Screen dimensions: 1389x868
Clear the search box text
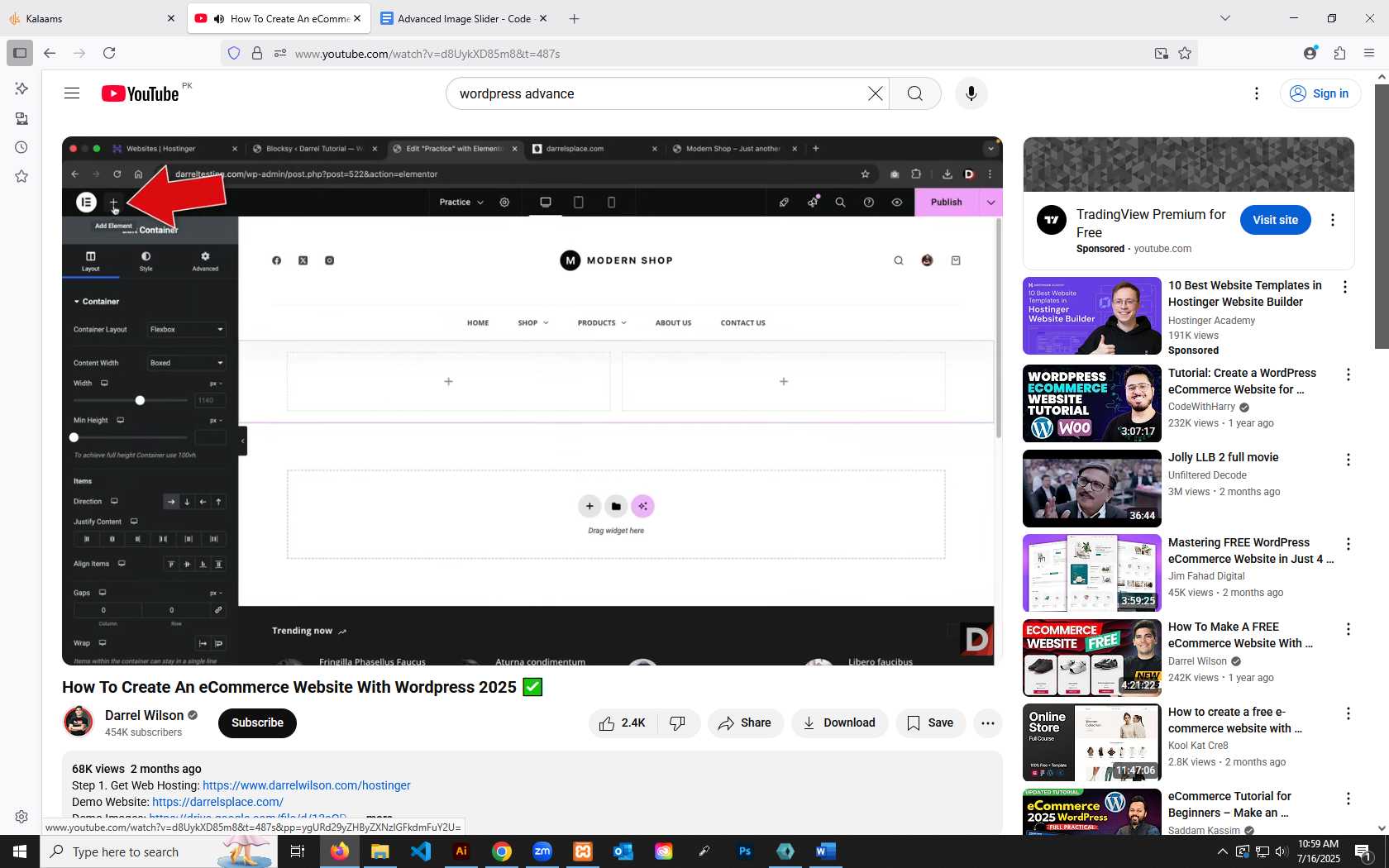pos(875,93)
